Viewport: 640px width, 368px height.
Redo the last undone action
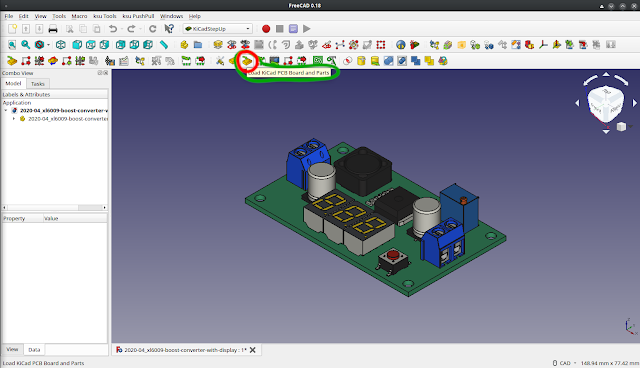point(131,29)
